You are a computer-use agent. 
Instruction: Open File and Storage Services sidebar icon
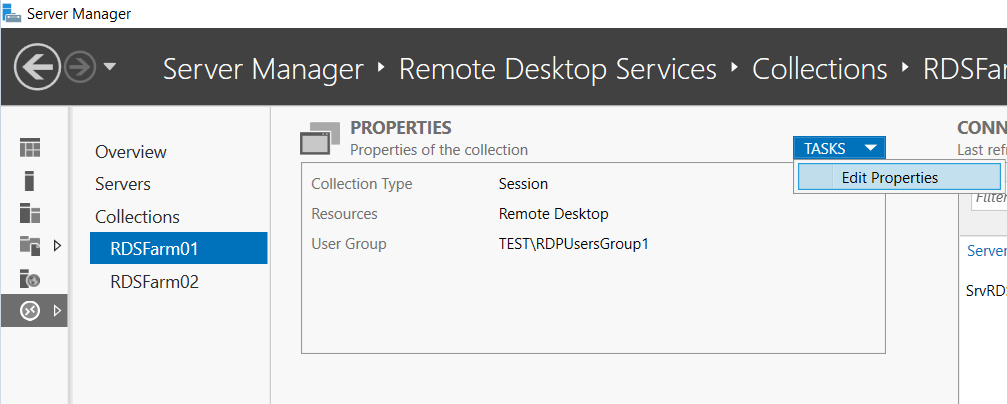pos(30,245)
